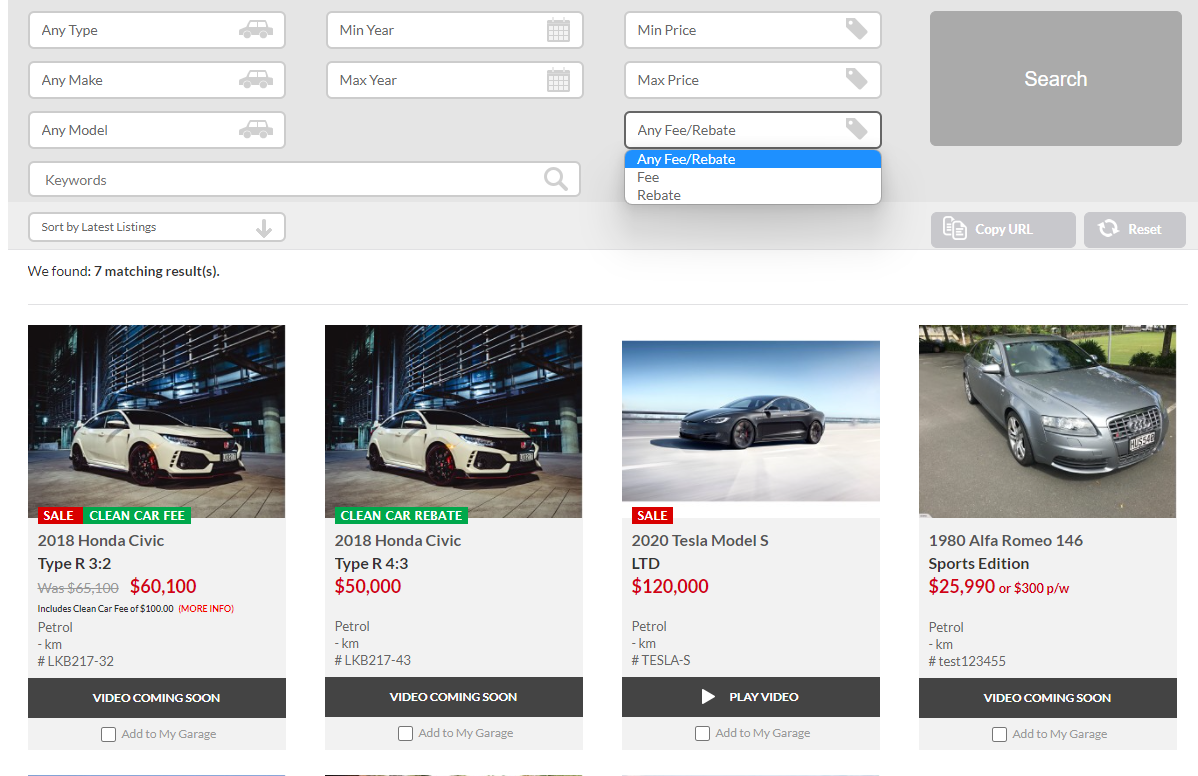Click the SALE badge on Tesla listing
1198x776 pixels.
[652, 516]
